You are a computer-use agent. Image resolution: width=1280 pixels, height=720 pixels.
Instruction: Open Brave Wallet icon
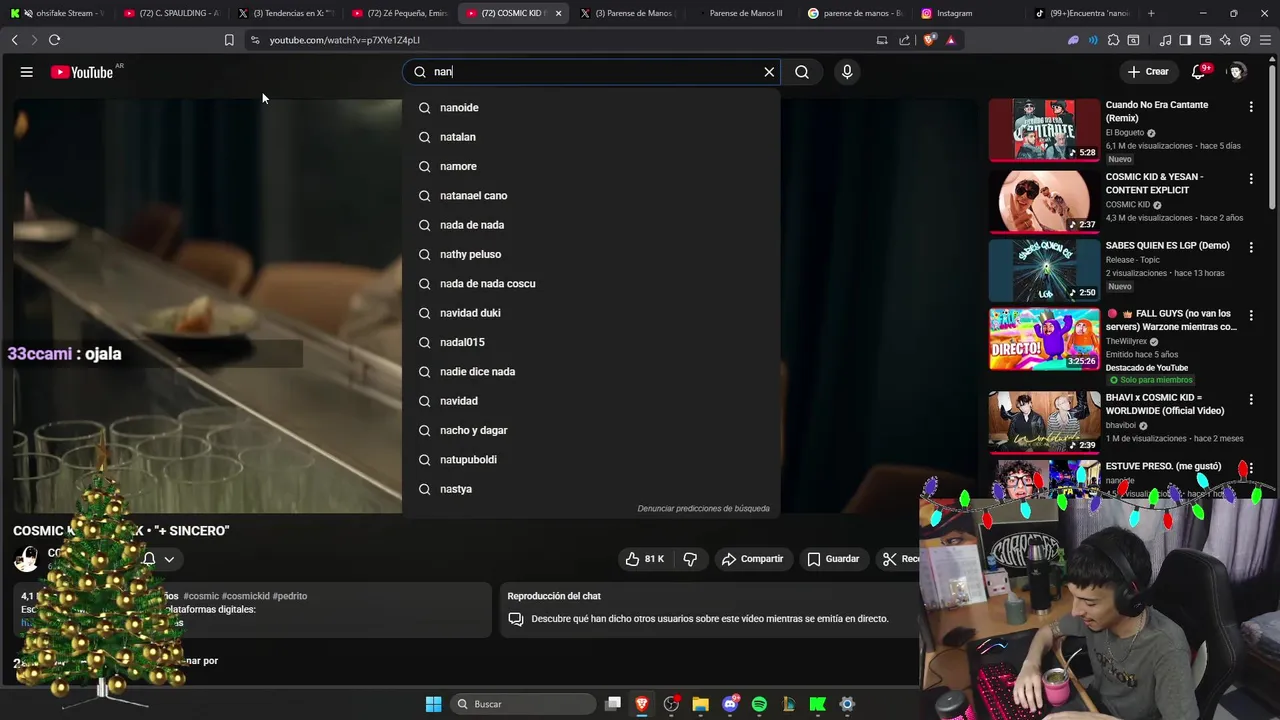[1205, 40]
